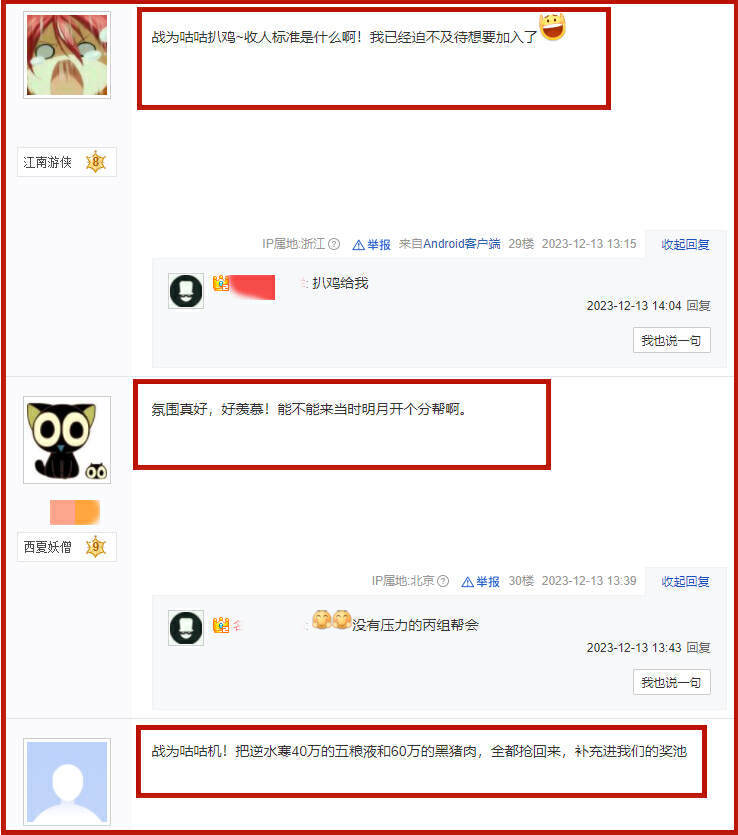Screen dimensions: 738x835
Task: Click the level 9 badge icon
Action: pos(96,547)
